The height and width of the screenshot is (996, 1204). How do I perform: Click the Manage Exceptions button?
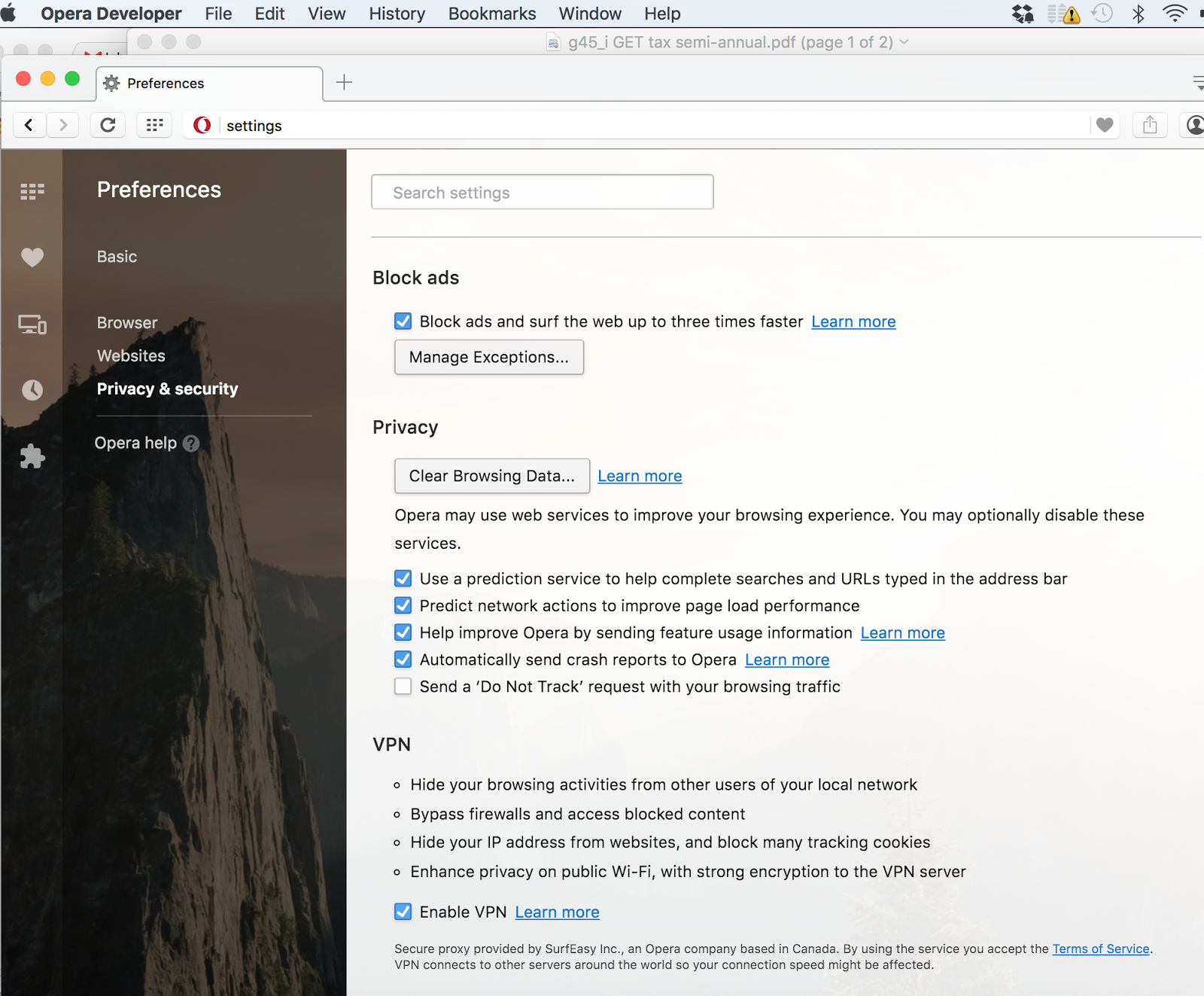(489, 357)
